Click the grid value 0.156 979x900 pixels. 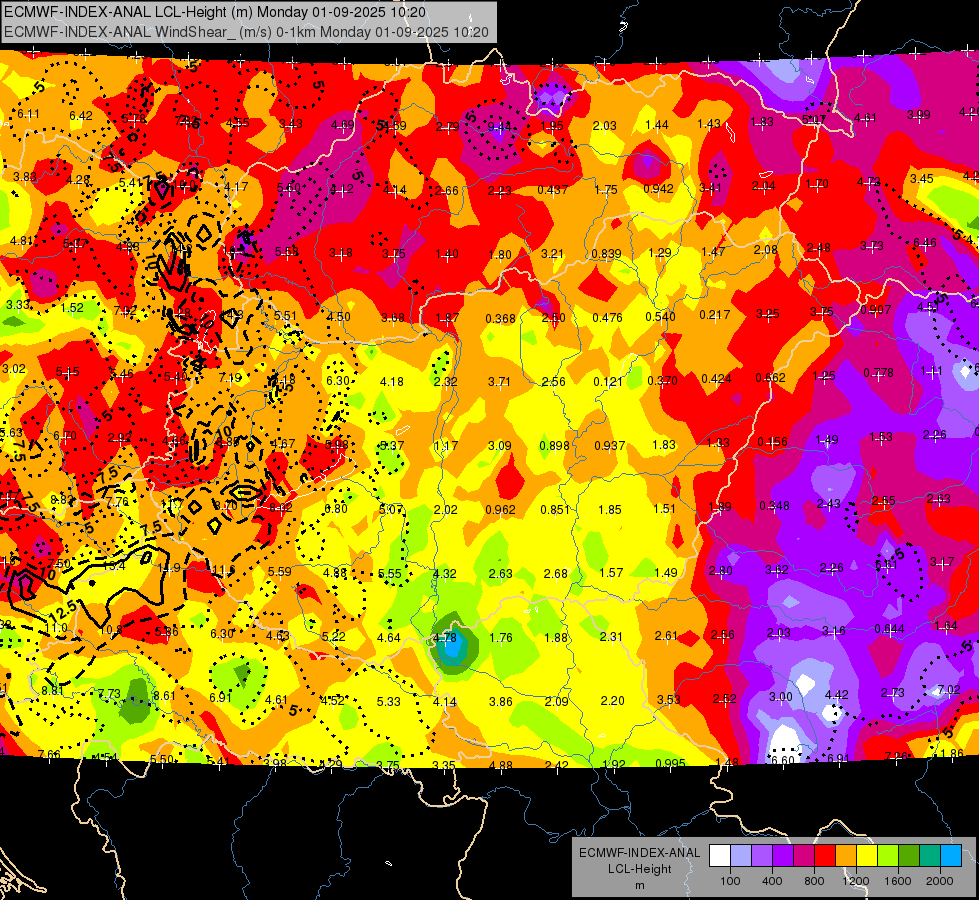[x=772, y=442]
